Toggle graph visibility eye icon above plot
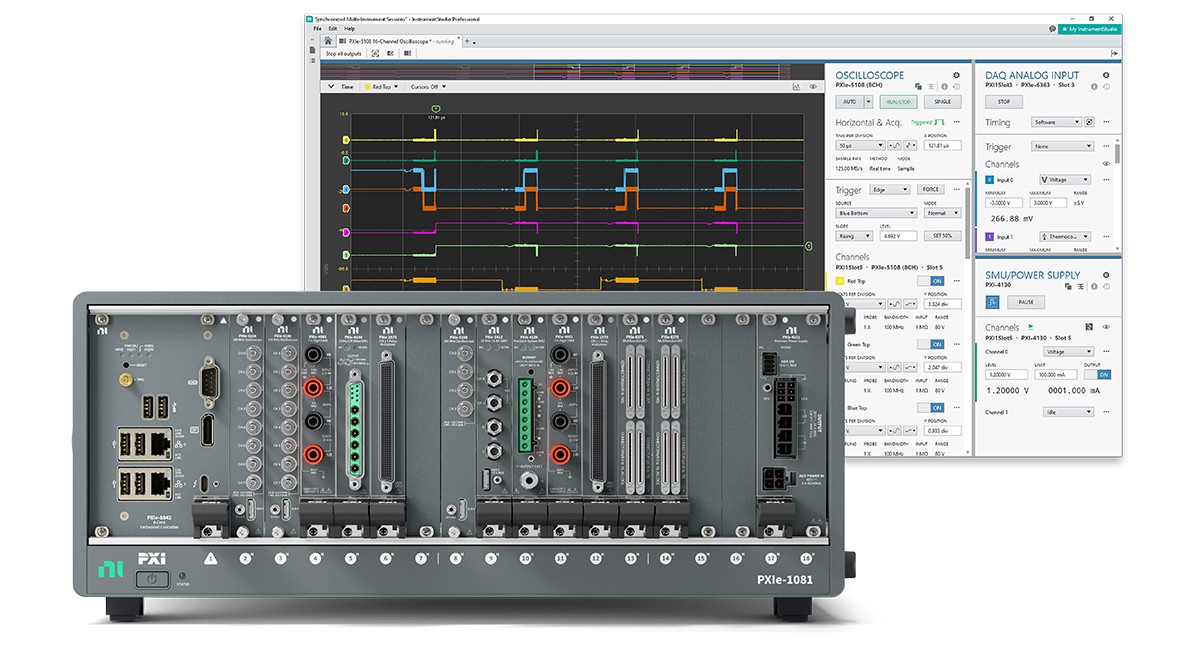The height and width of the screenshot is (646, 1200). pos(813,87)
